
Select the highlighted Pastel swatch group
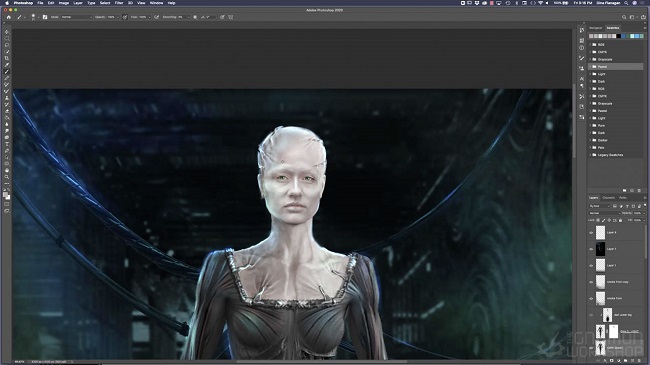[616, 66]
